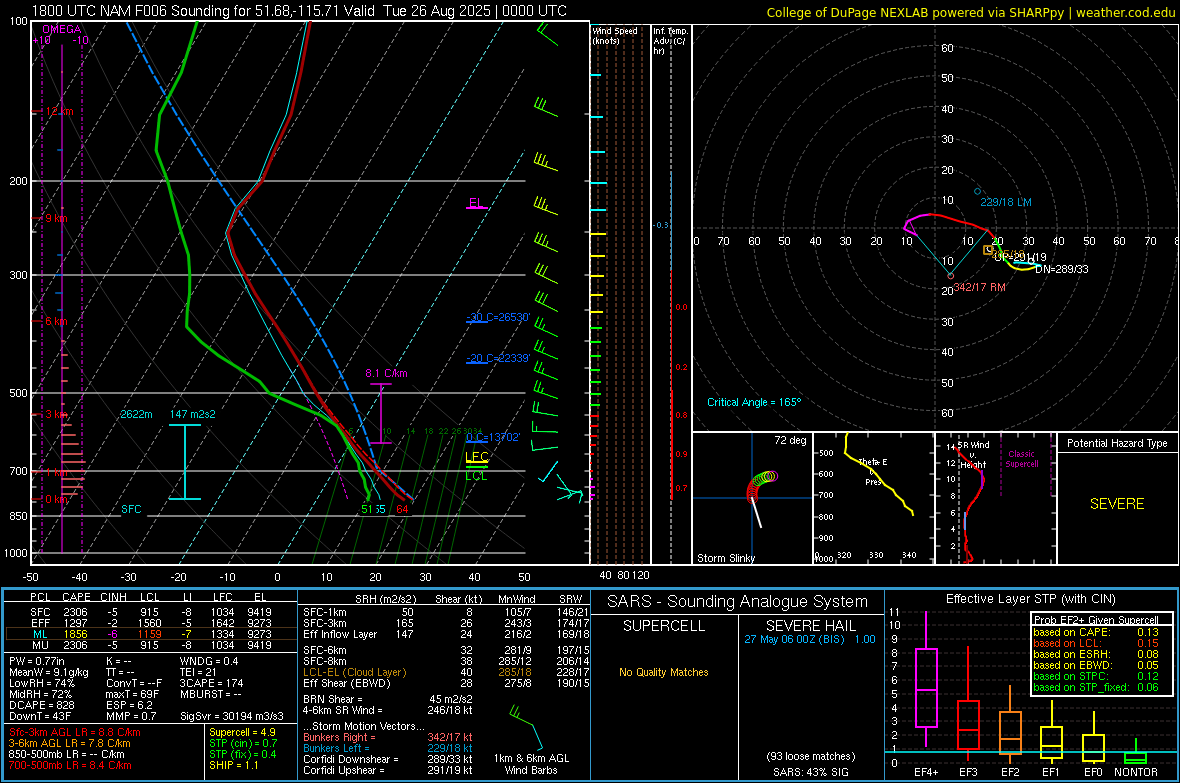Click the "Potential Hazard Type" heading
Viewport: 1180px width, 783px height.
(1118, 443)
